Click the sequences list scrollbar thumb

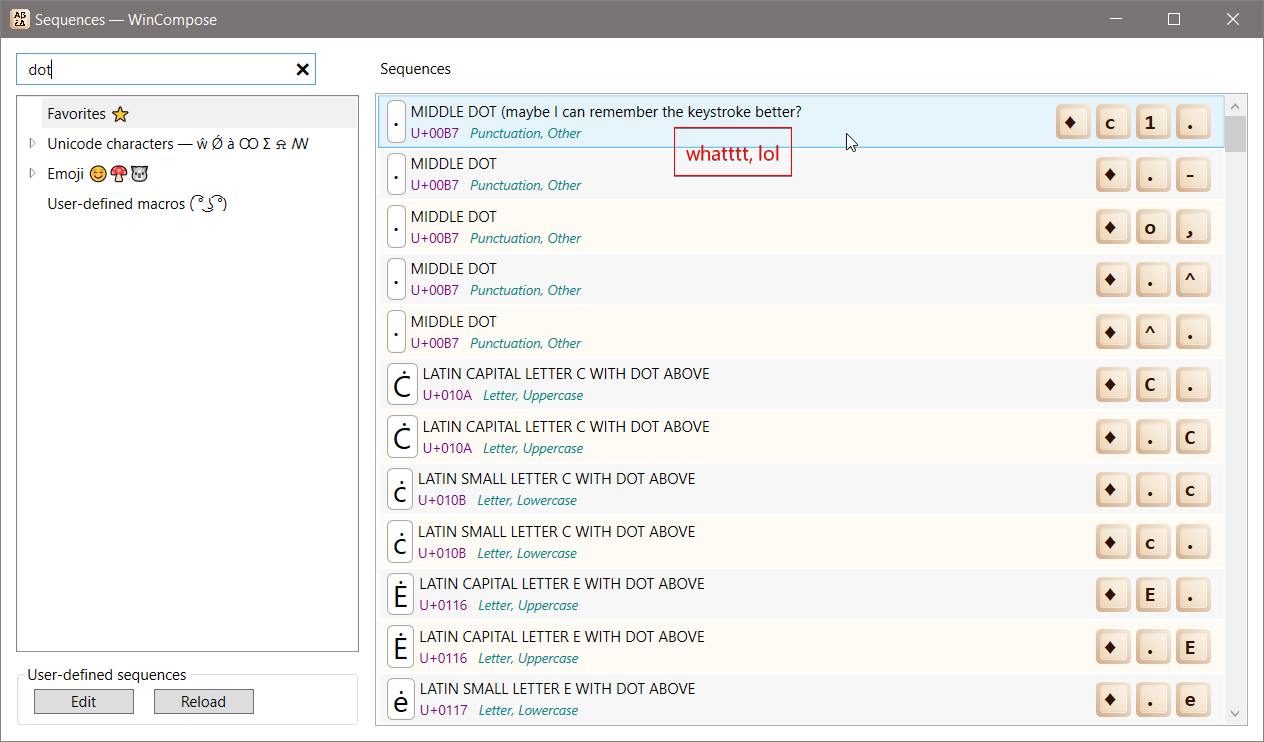1235,134
